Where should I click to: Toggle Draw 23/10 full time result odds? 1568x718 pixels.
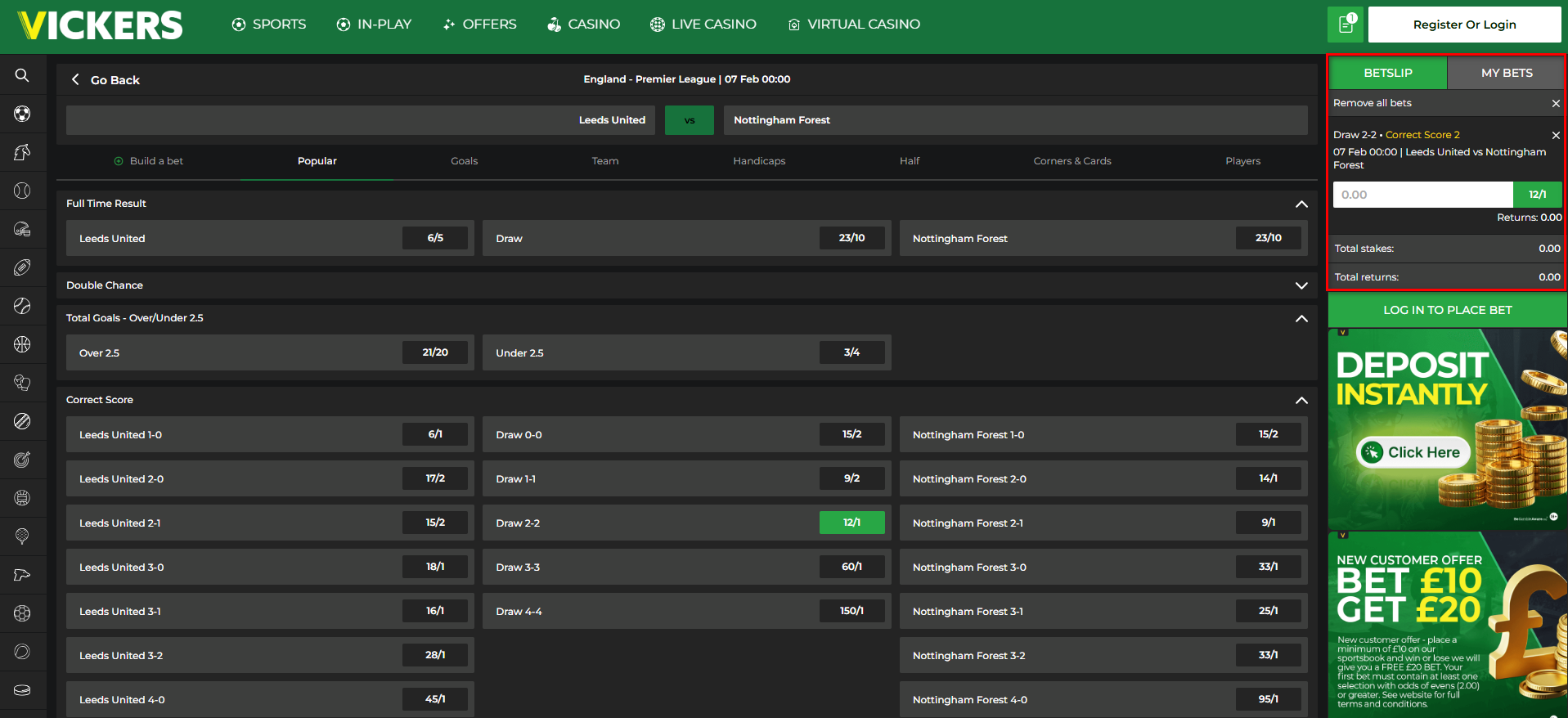(851, 238)
